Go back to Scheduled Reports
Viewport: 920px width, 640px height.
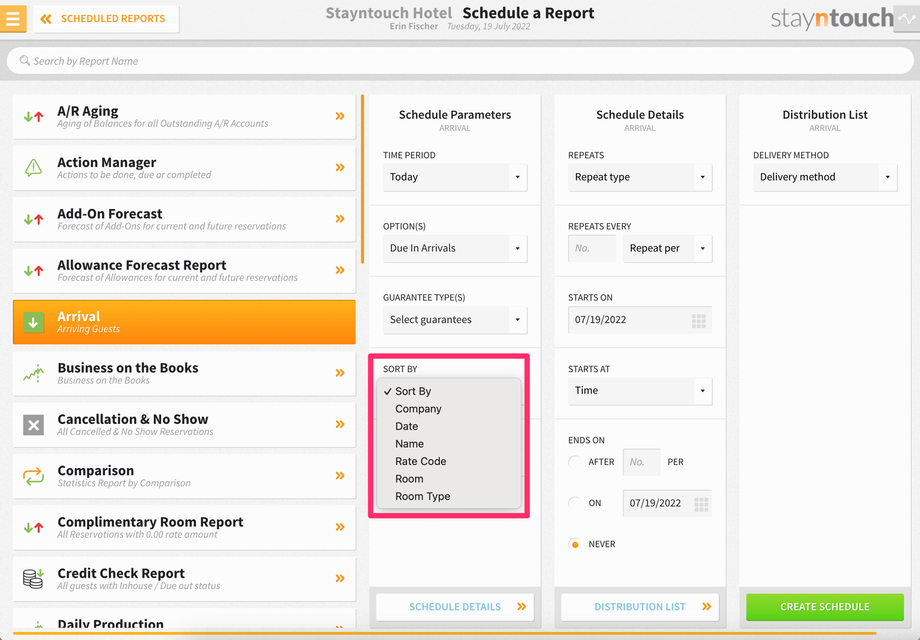pos(106,19)
